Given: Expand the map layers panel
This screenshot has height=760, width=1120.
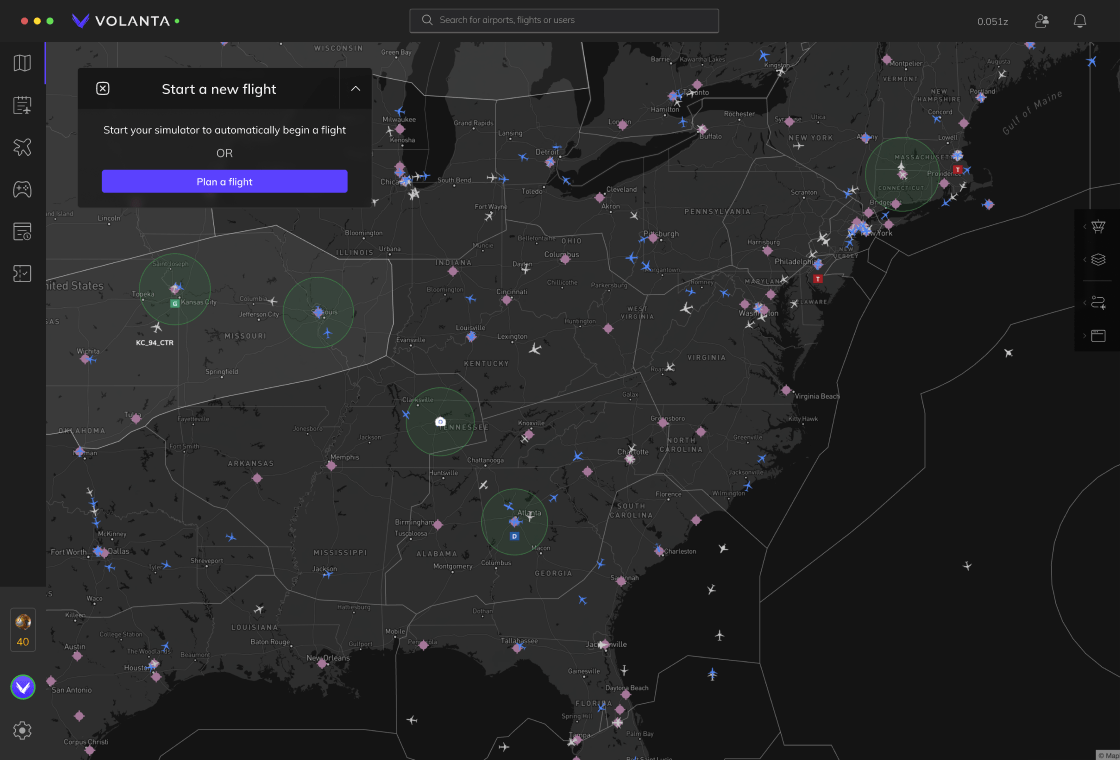Looking at the screenshot, I should [1097, 259].
